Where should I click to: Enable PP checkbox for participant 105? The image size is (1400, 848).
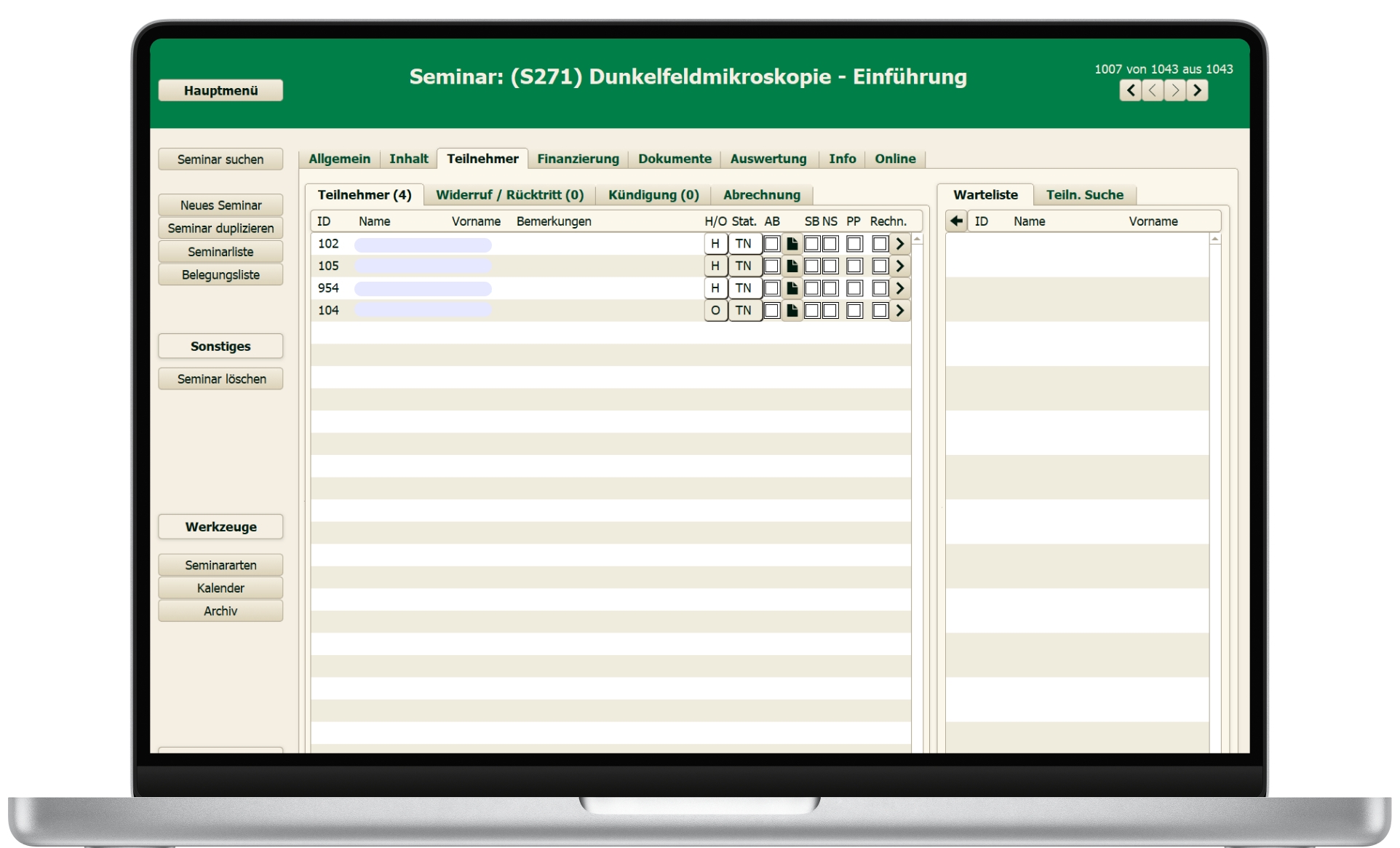tap(854, 266)
